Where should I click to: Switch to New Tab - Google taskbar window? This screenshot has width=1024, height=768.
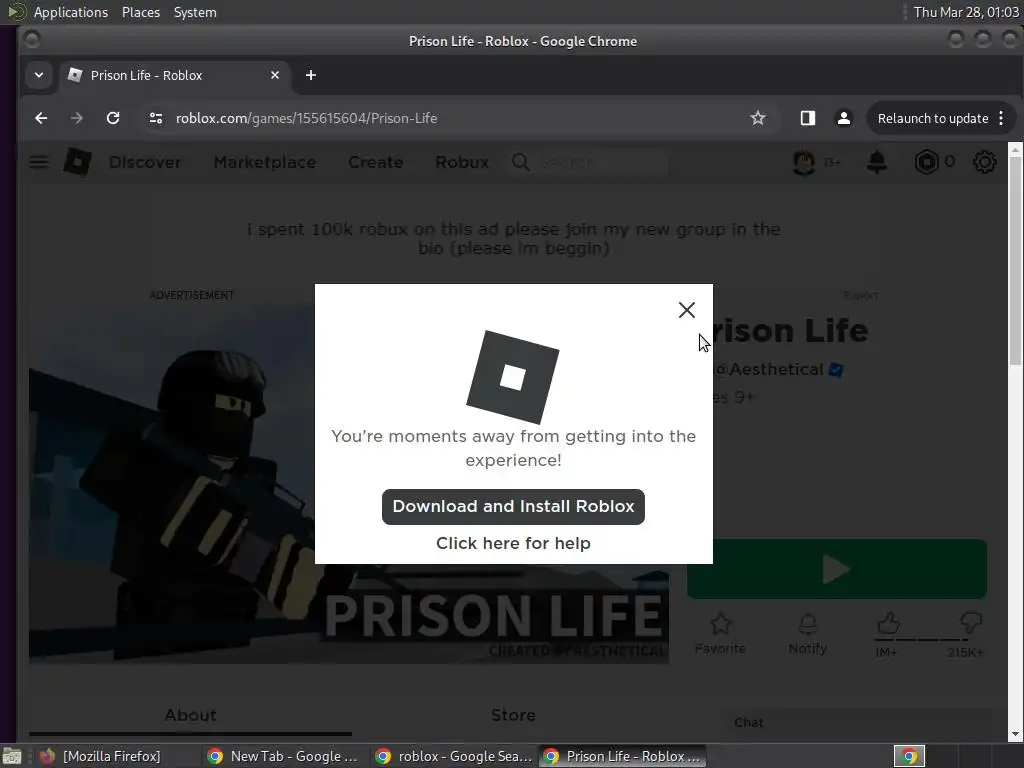pyautogui.click(x=283, y=756)
